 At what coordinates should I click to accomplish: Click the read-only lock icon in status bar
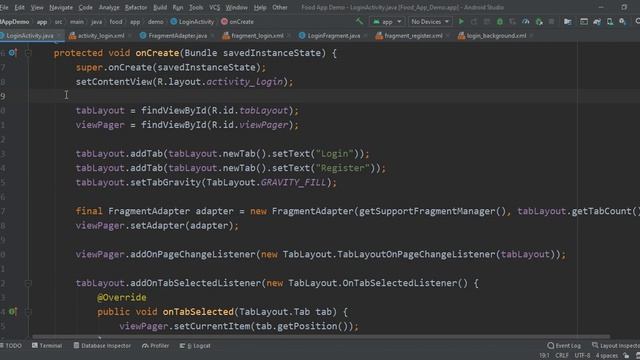(627, 356)
